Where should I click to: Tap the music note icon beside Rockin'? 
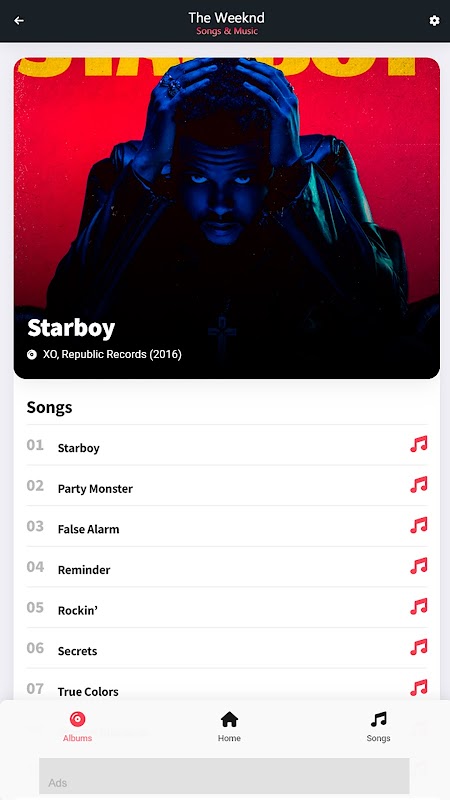click(418, 607)
